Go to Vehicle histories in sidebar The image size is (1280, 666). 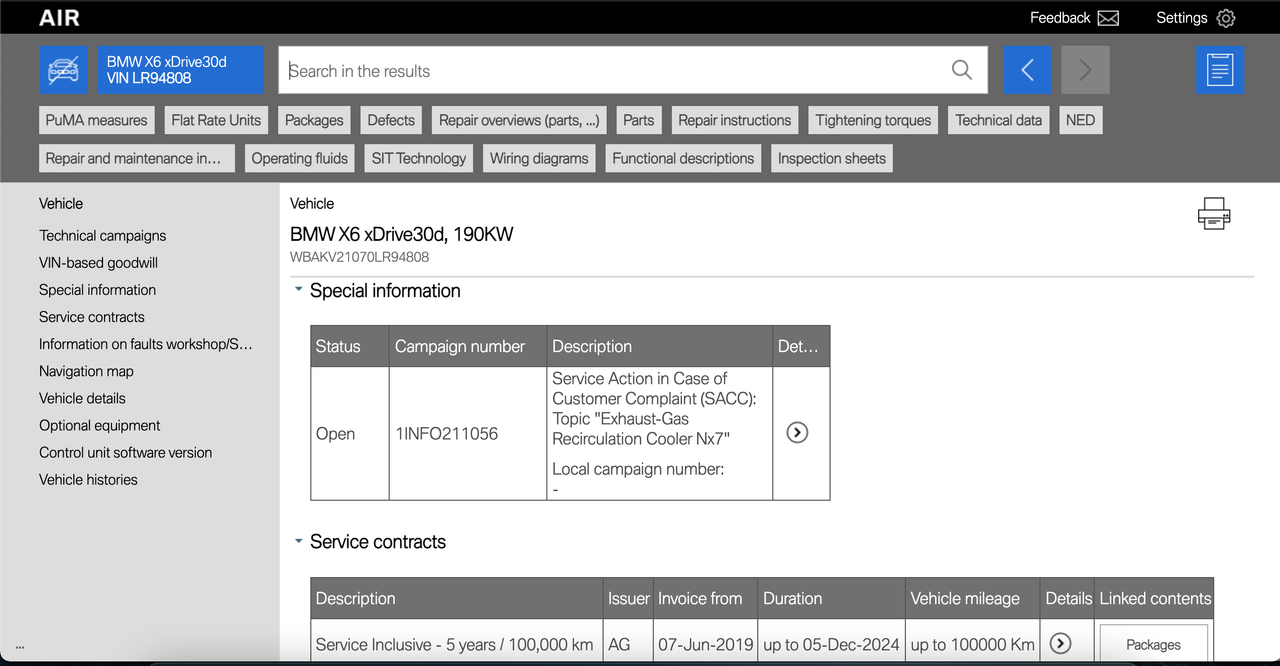[x=88, y=479]
